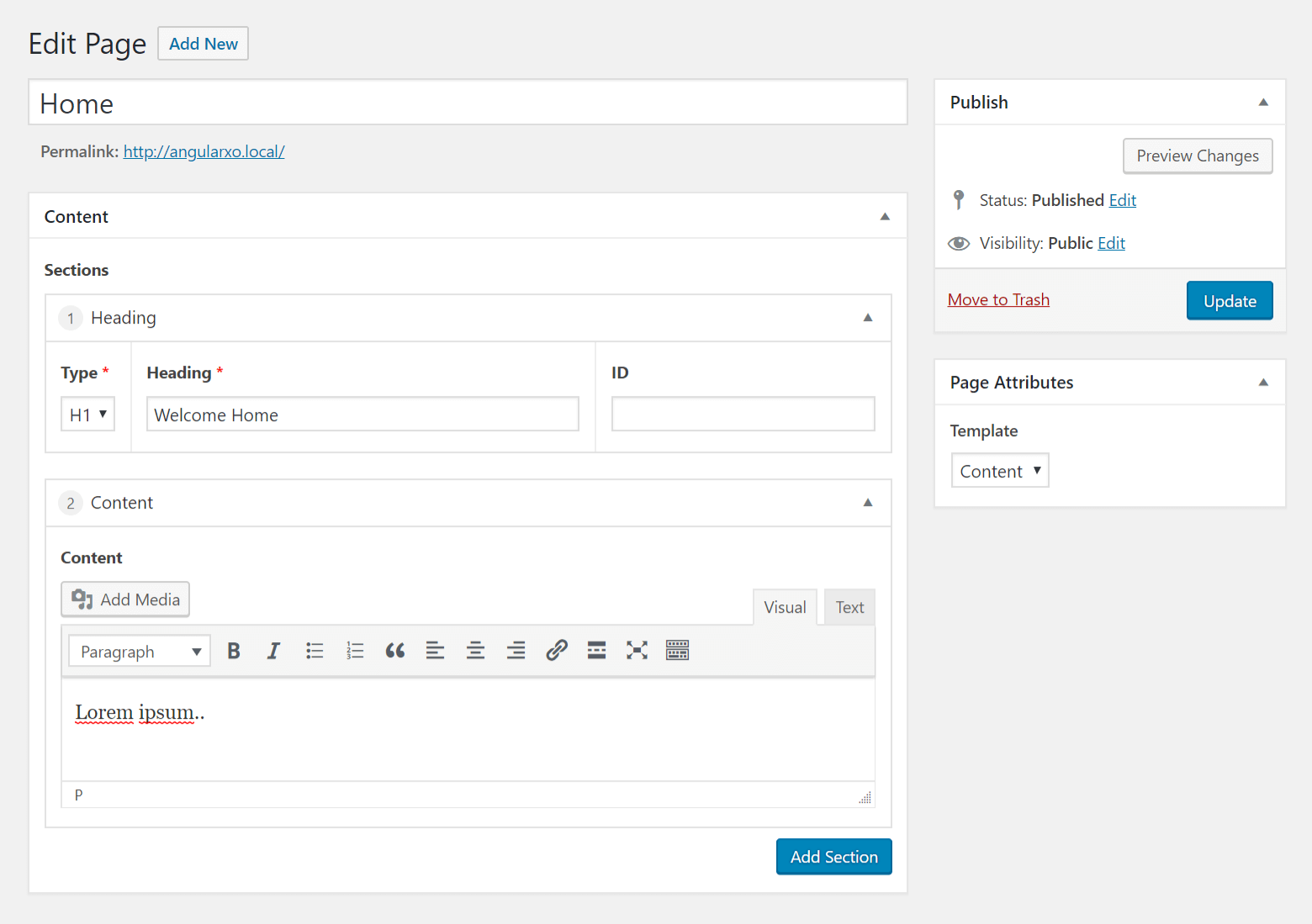This screenshot has width=1312, height=924.
Task: Open the Paragraph style dropdown
Action: click(139, 651)
